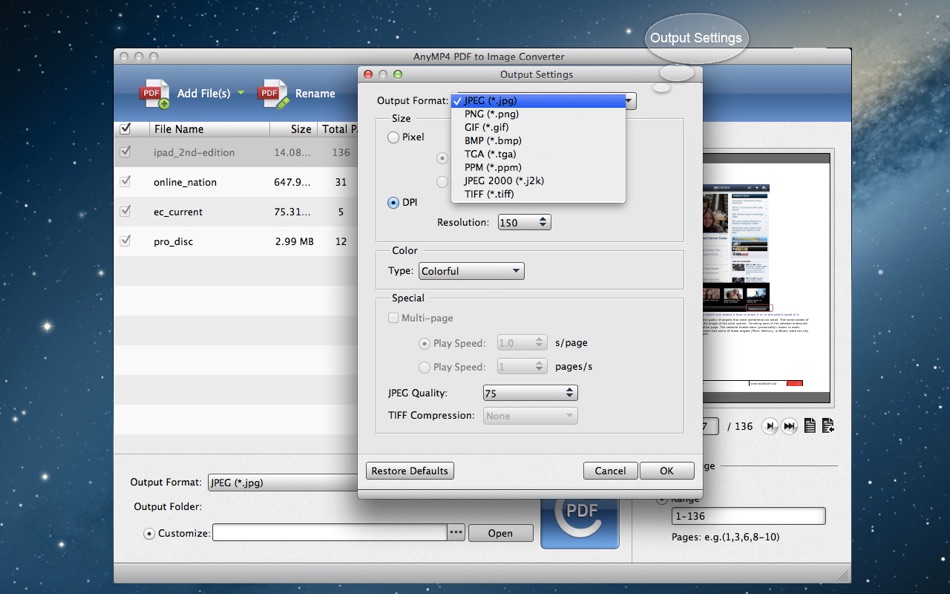The width and height of the screenshot is (950, 594).
Task: Jump to last page in preview
Action: (789, 426)
